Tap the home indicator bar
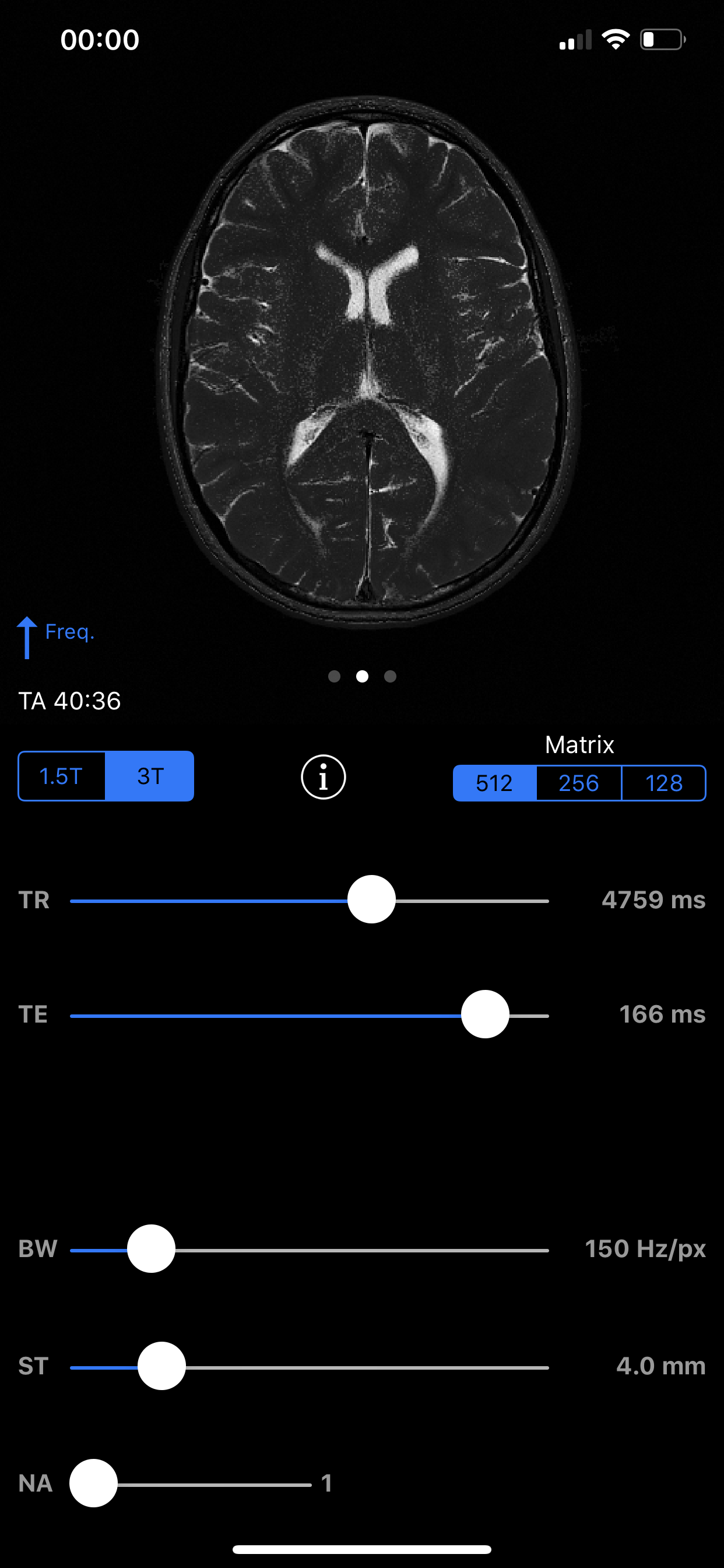This screenshot has width=724, height=1568. tap(362, 1549)
